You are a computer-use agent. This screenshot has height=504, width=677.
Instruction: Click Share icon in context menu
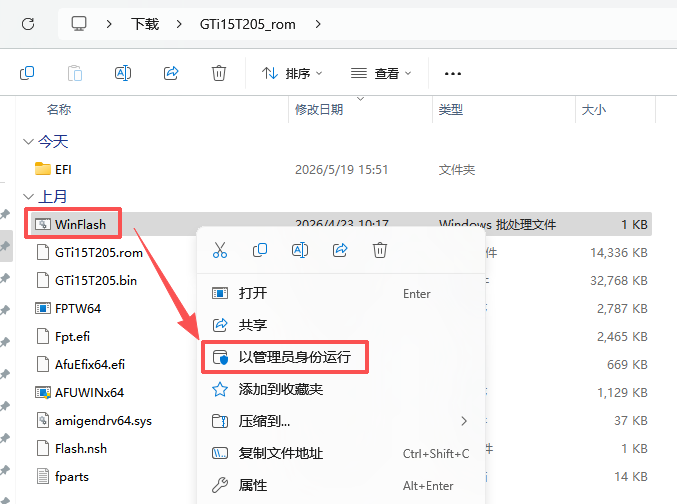pyautogui.click(x=340, y=250)
